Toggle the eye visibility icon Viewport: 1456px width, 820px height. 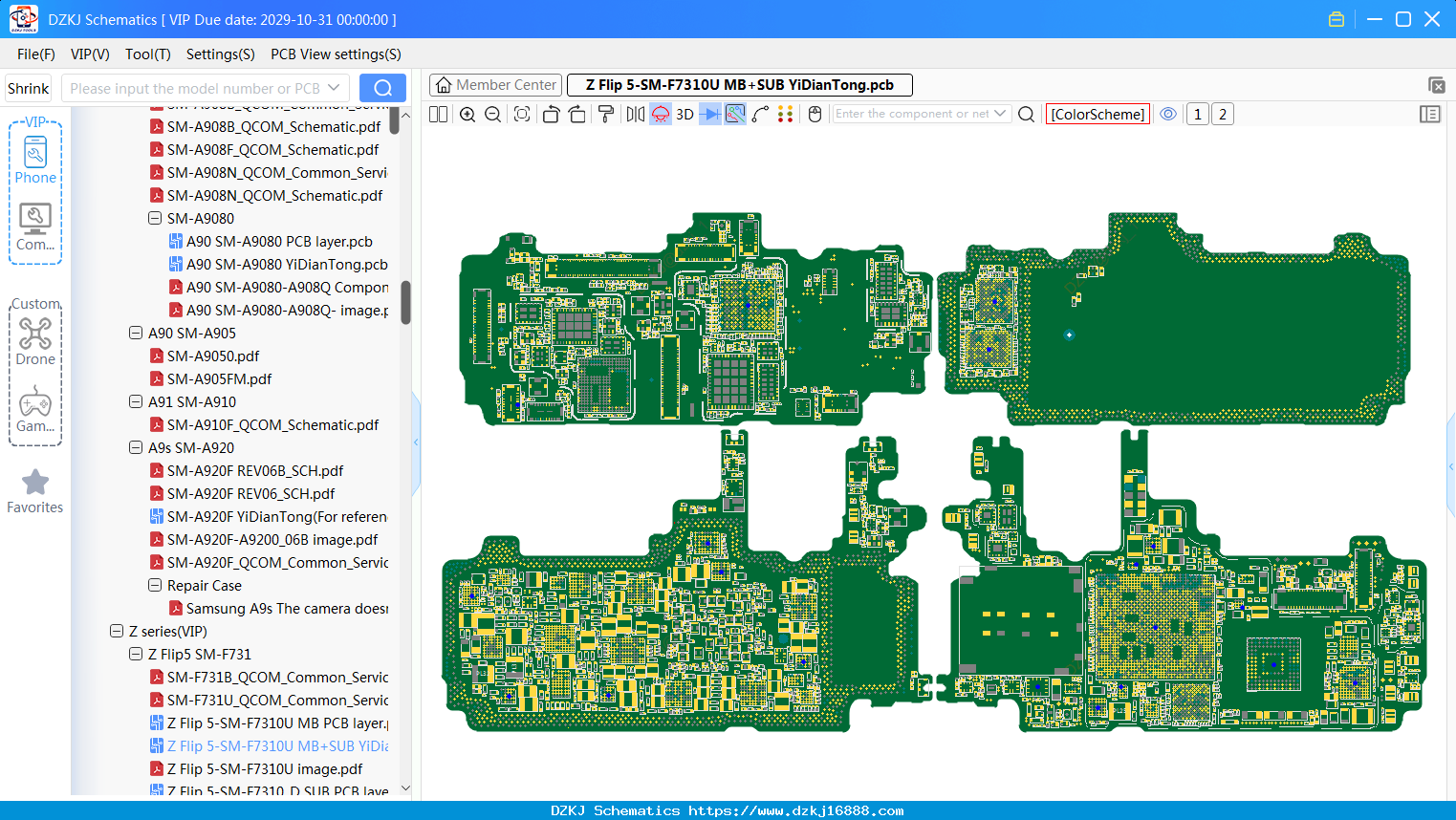pyautogui.click(x=1168, y=114)
